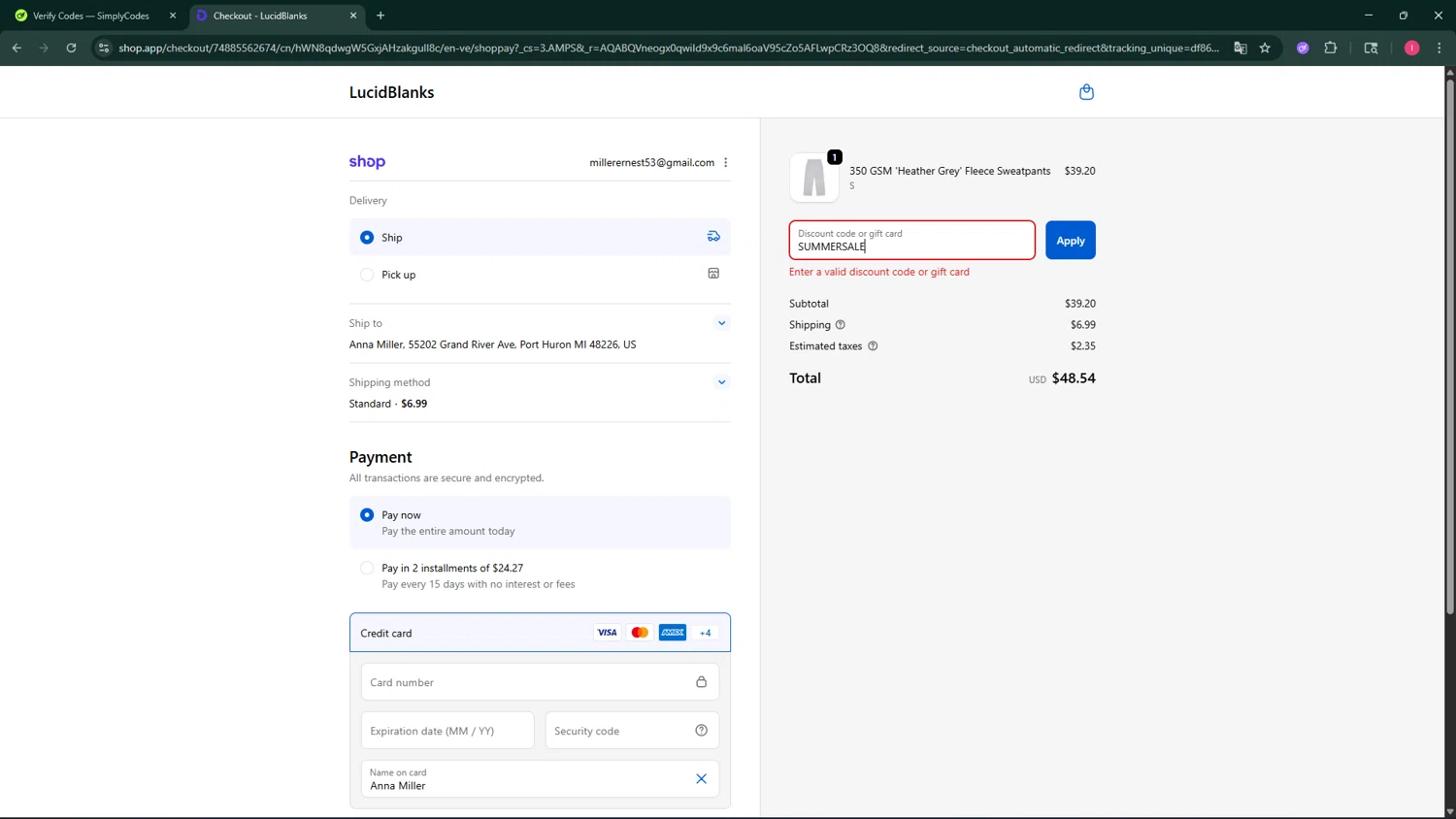1456x819 pixels.
Task: Focus the Security code field
Action: (632, 731)
